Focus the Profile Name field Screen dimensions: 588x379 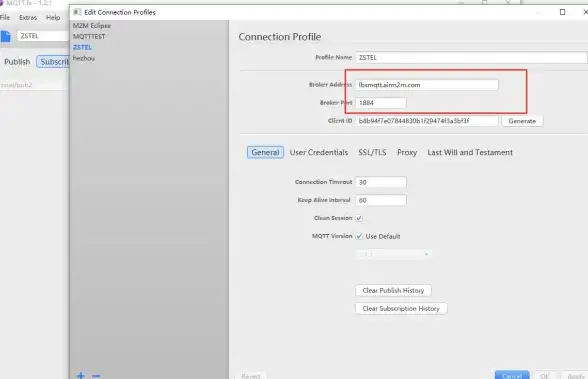471,57
